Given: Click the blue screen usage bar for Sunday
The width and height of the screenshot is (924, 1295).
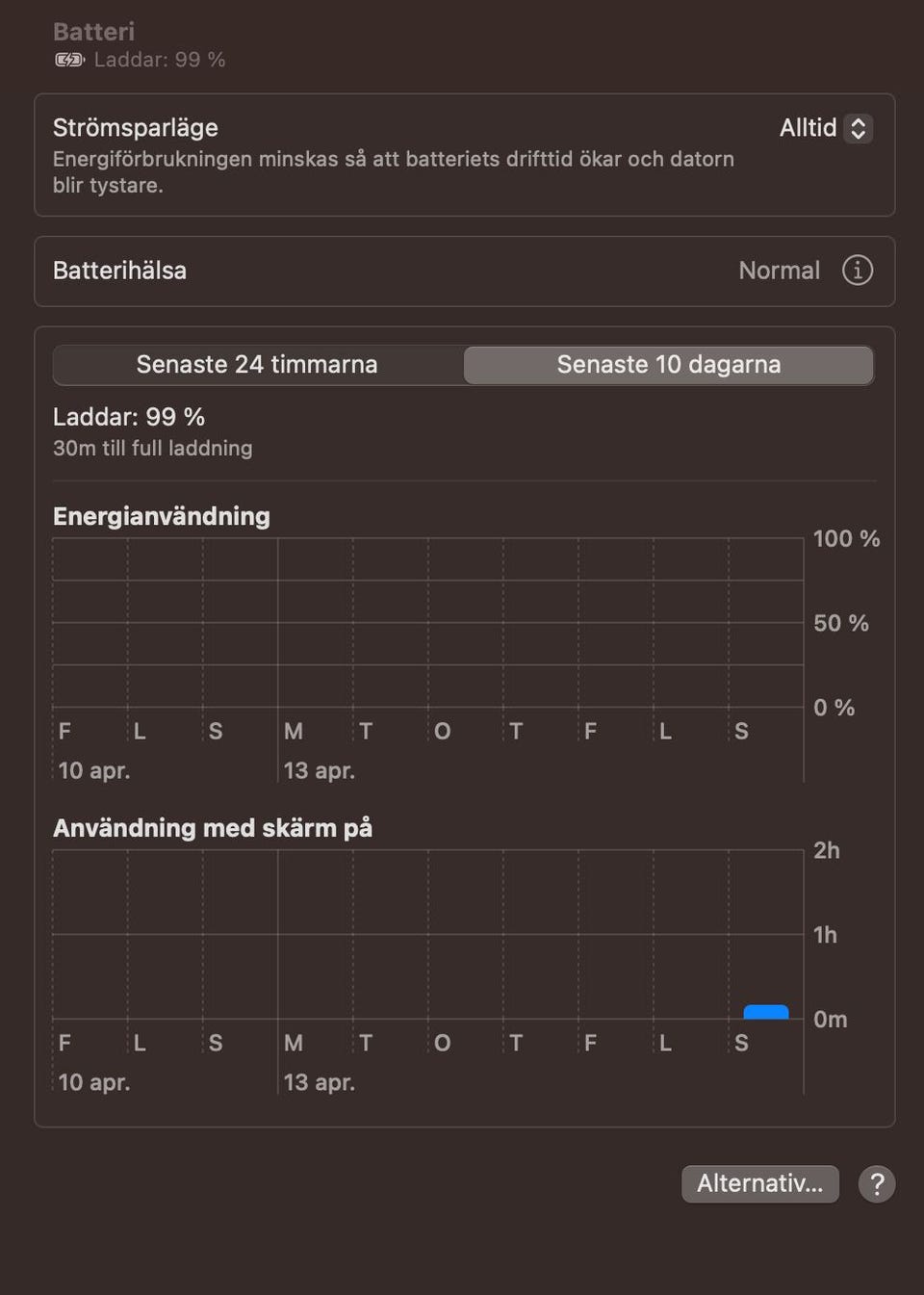Looking at the screenshot, I should (766, 1012).
